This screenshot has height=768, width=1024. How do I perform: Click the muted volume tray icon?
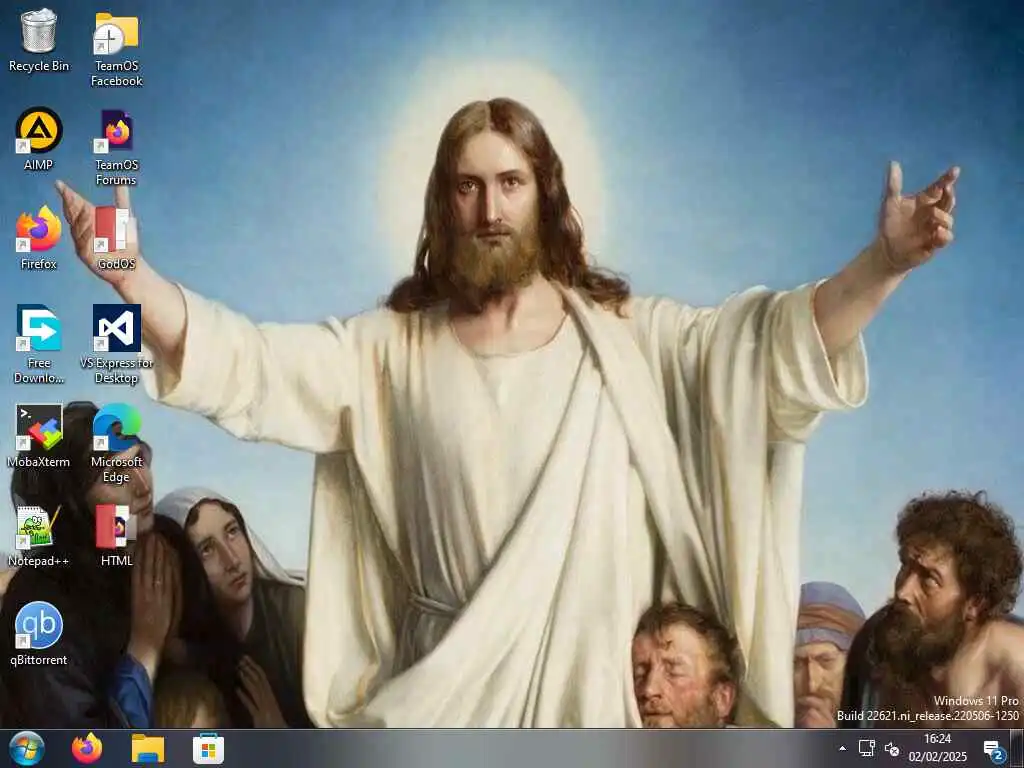(x=891, y=748)
